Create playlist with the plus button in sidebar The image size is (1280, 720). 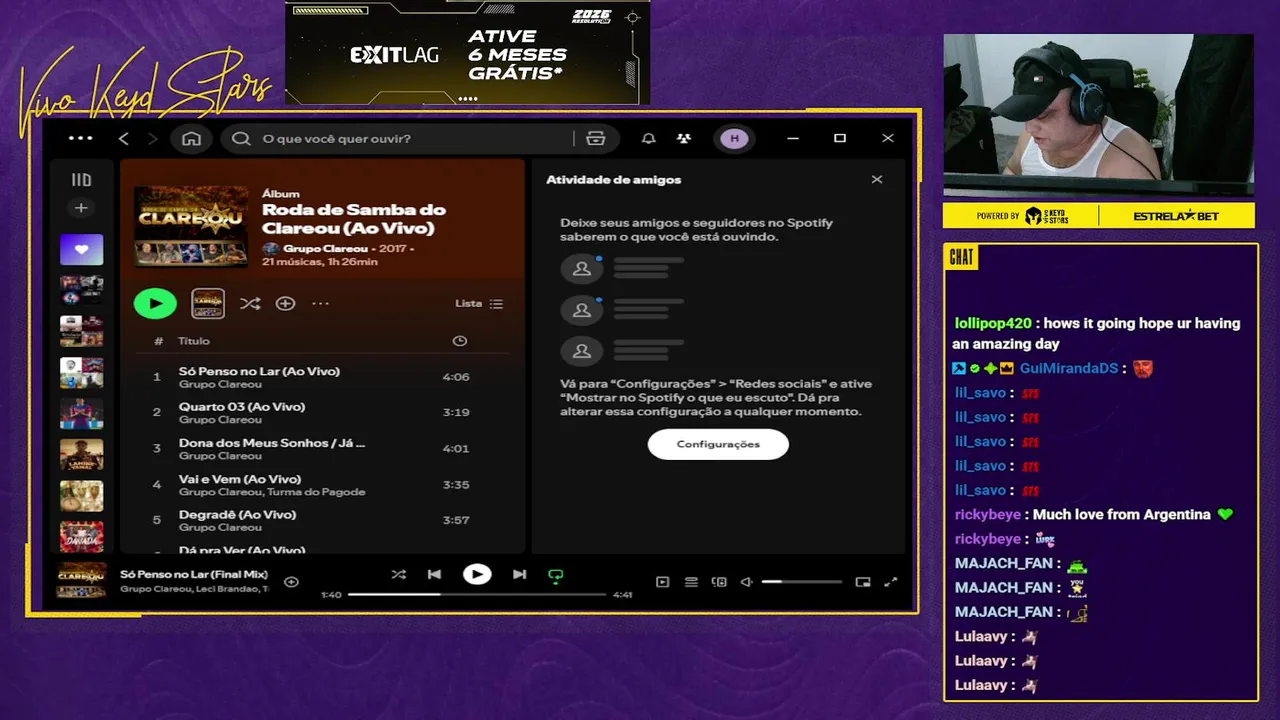click(x=81, y=208)
